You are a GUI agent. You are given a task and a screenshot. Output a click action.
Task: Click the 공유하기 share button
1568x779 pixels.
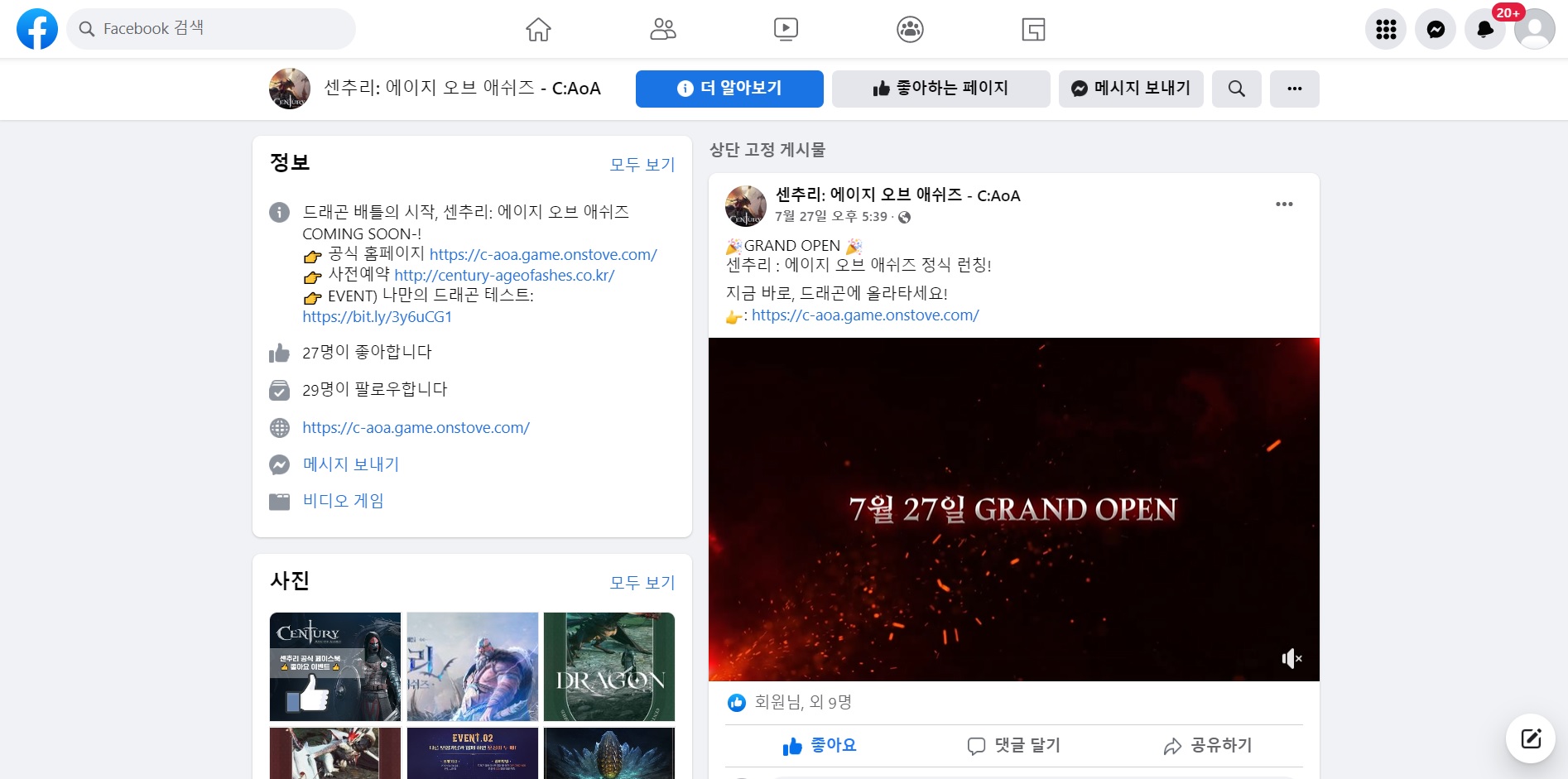1207,746
